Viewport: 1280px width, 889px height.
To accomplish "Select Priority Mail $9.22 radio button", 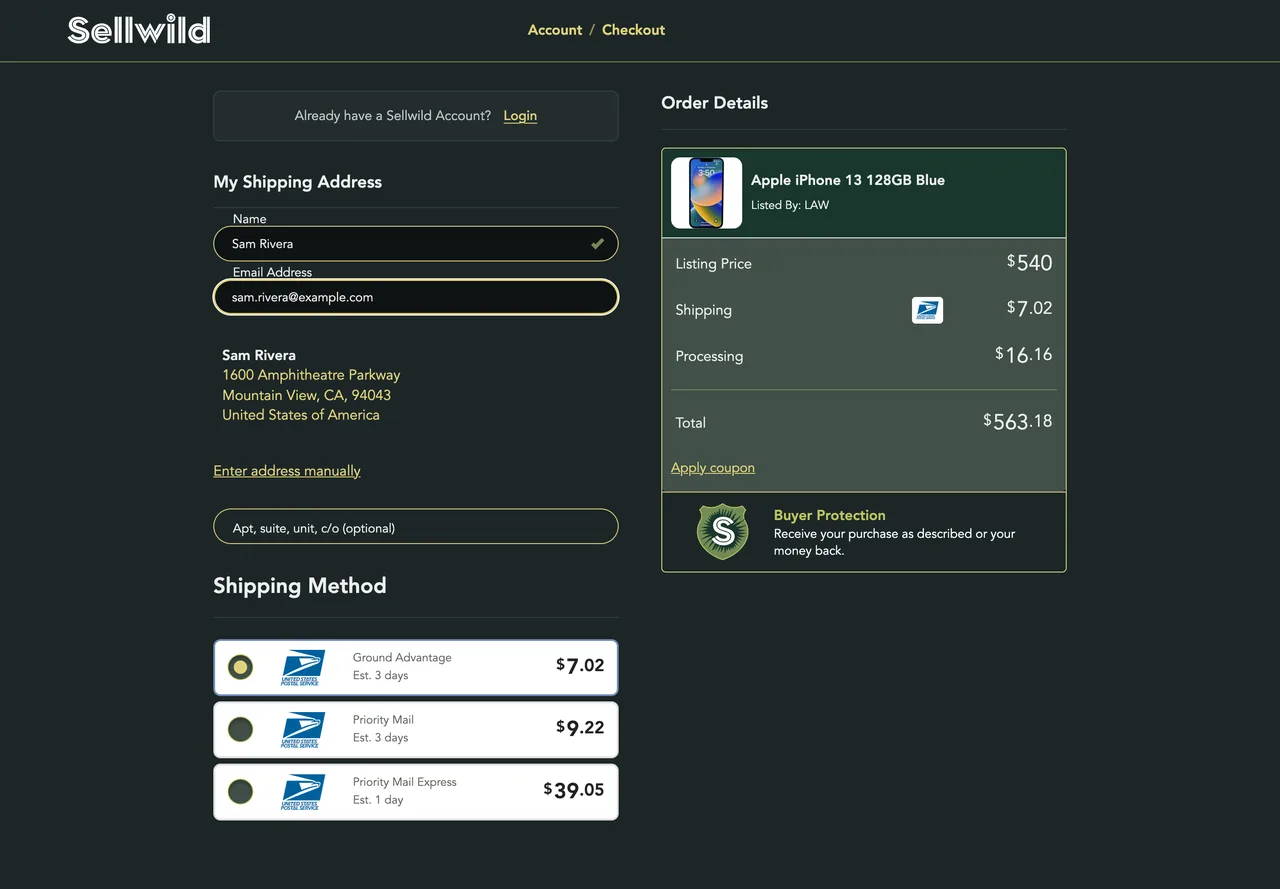I will [x=240, y=730].
